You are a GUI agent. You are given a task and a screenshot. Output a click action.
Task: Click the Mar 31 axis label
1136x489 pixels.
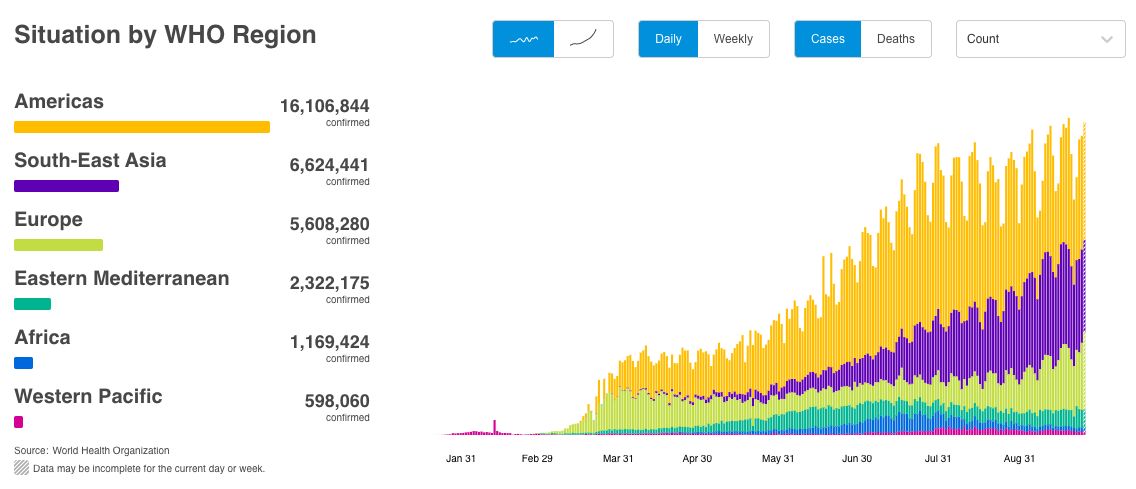click(618, 459)
